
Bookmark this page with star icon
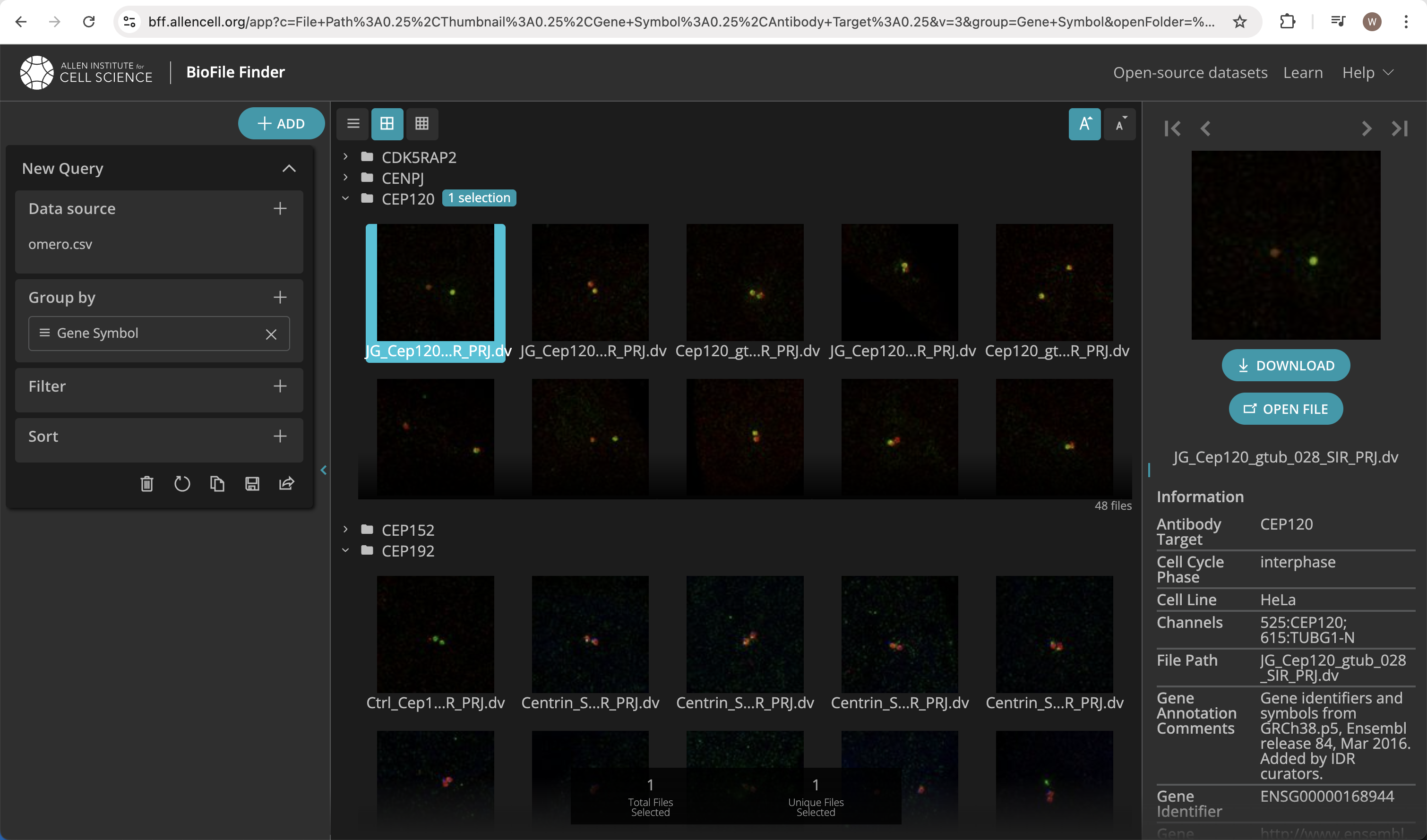click(x=1240, y=22)
